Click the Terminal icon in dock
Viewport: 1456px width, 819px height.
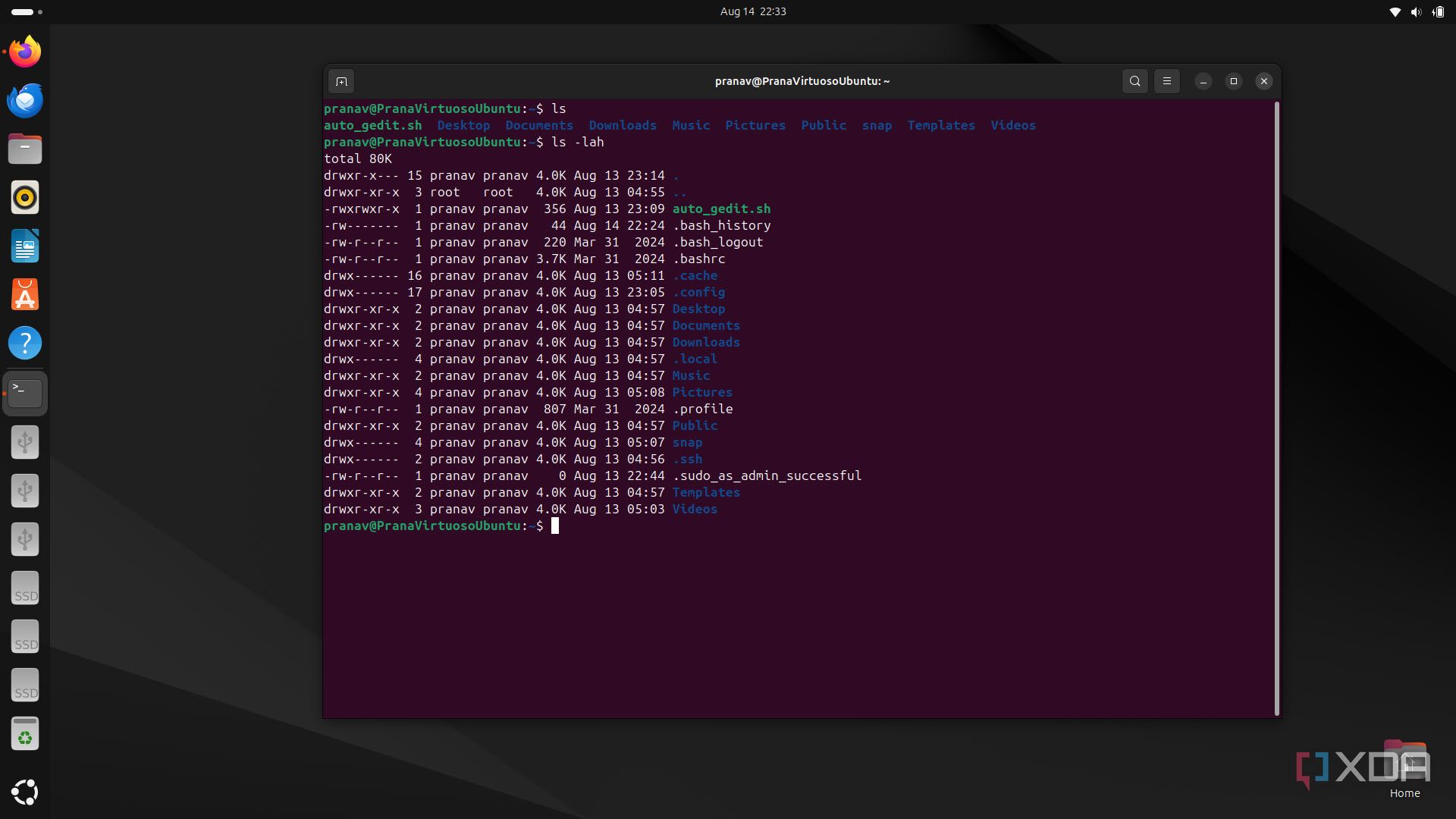pos(25,393)
